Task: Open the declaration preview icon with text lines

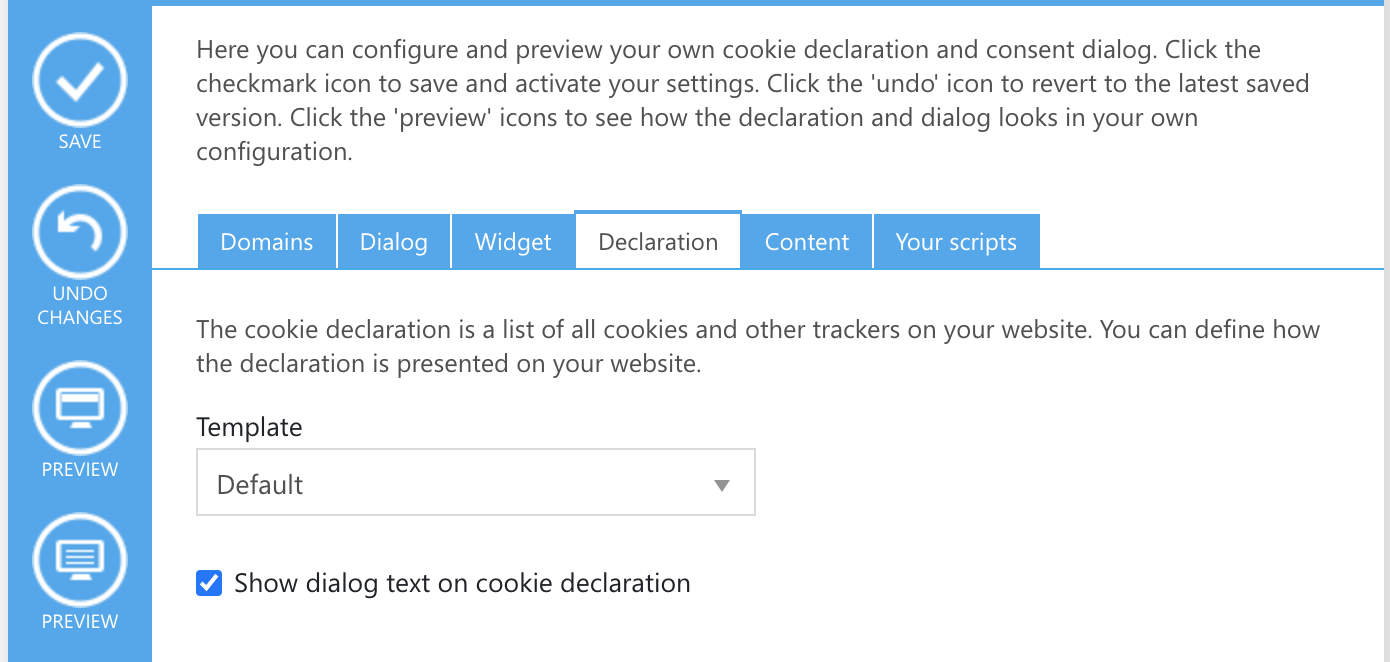Action: (80, 558)
